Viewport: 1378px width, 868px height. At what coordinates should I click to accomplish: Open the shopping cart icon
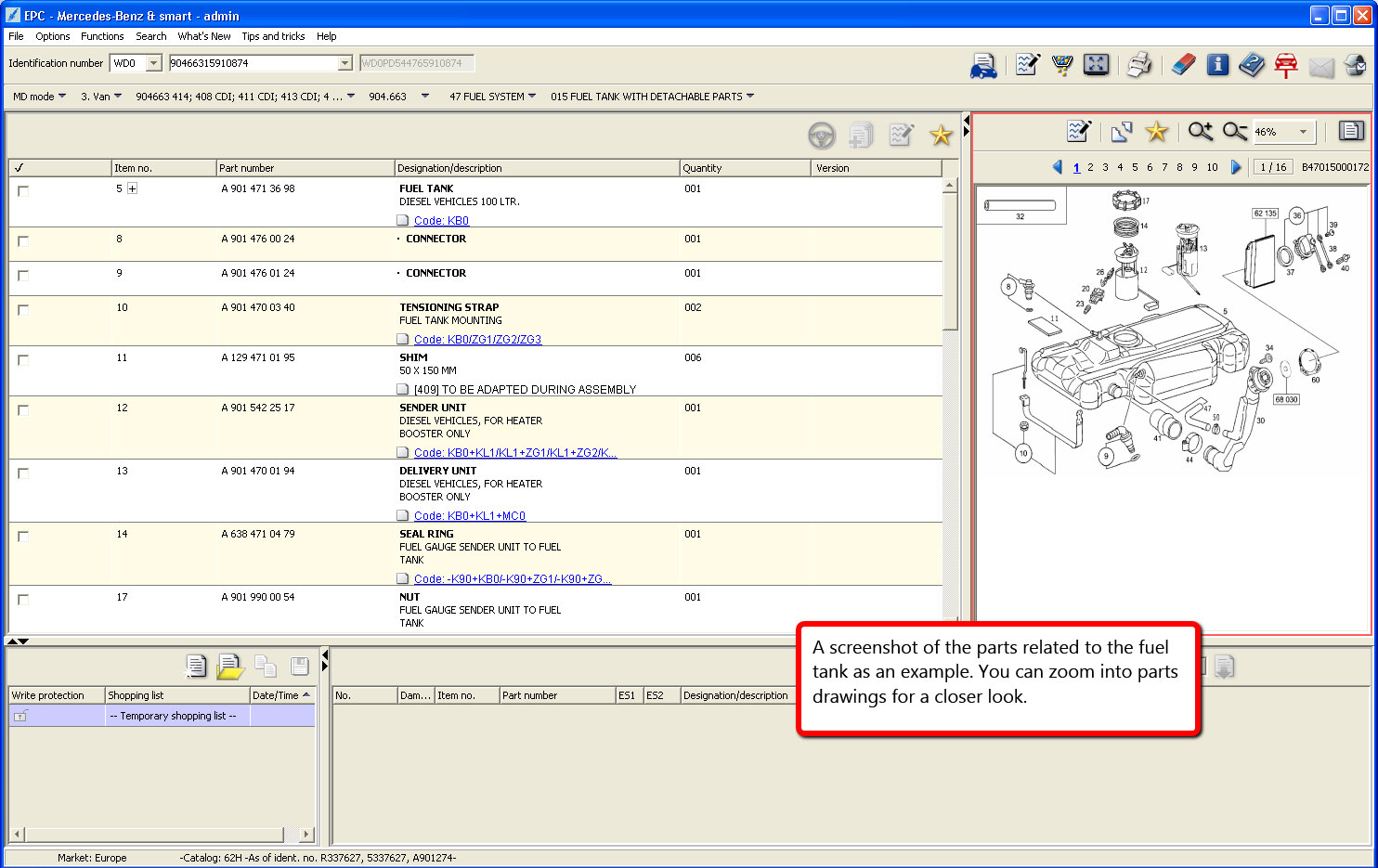pos(1062,64)
